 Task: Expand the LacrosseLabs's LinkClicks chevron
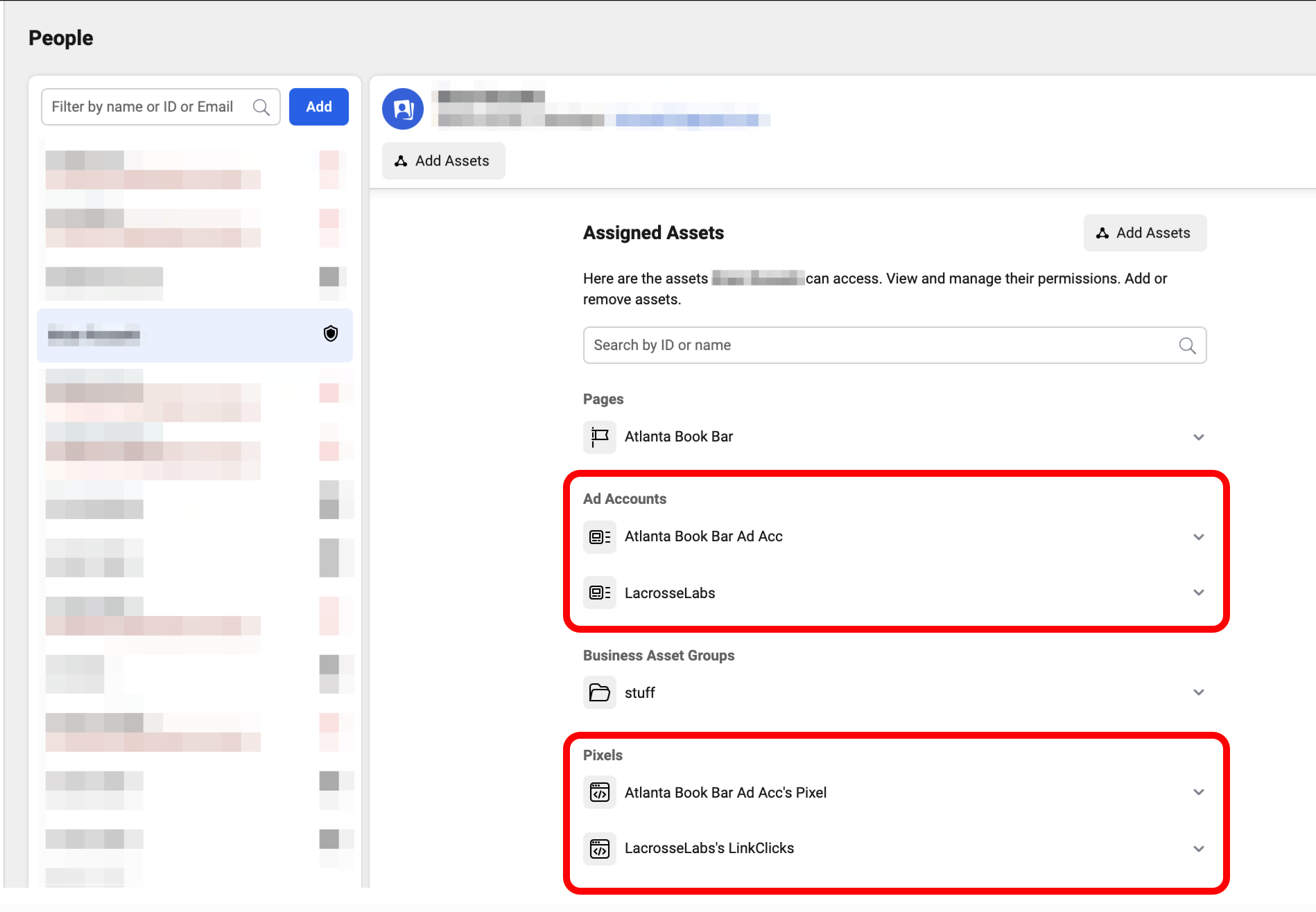(1198, 848)
